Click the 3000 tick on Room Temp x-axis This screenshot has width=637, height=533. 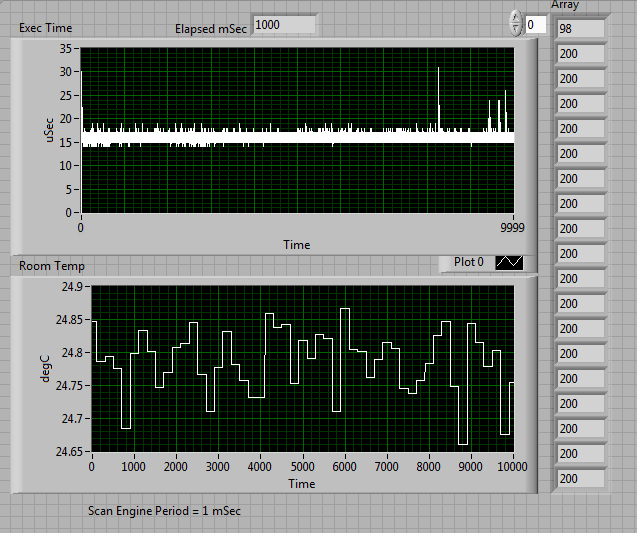(x=218, y=466)
